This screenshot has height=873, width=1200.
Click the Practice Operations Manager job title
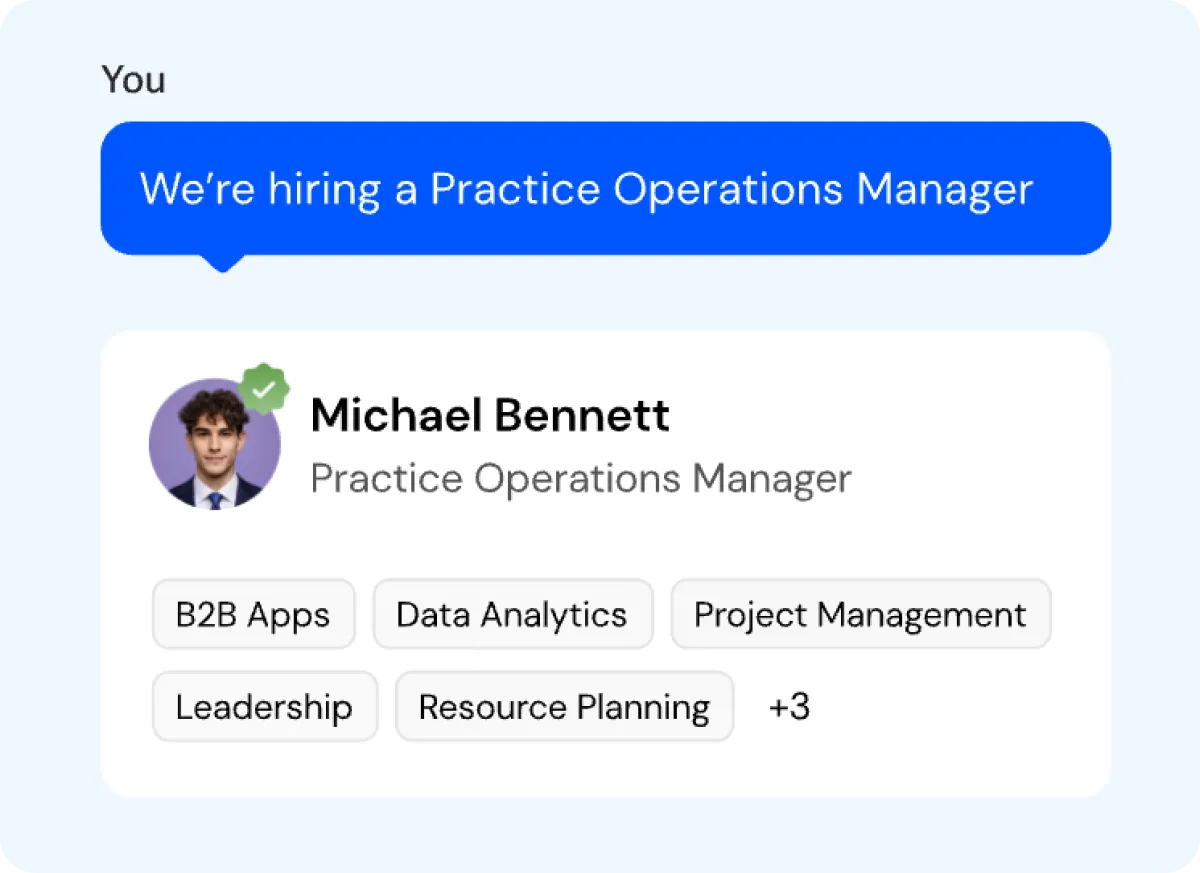580,478
